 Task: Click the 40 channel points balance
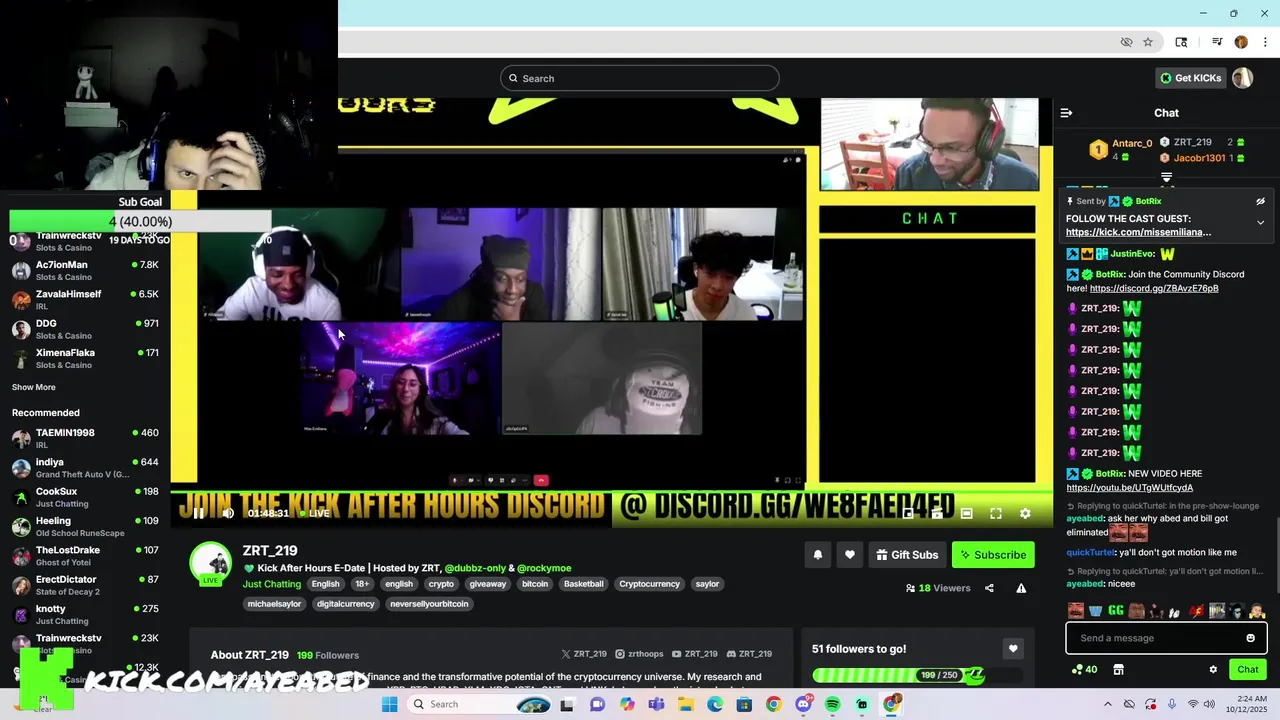point(1084,670)
